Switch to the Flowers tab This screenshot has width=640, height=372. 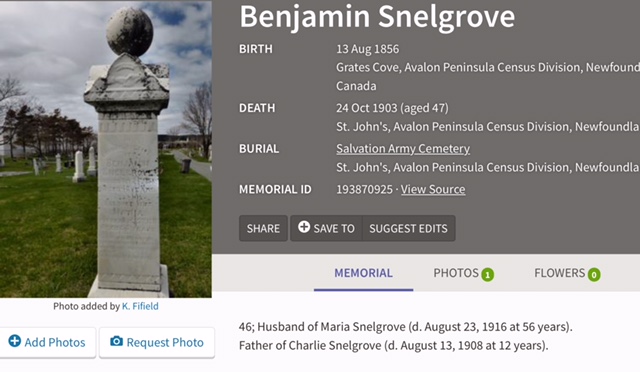(x=567, y=273)
